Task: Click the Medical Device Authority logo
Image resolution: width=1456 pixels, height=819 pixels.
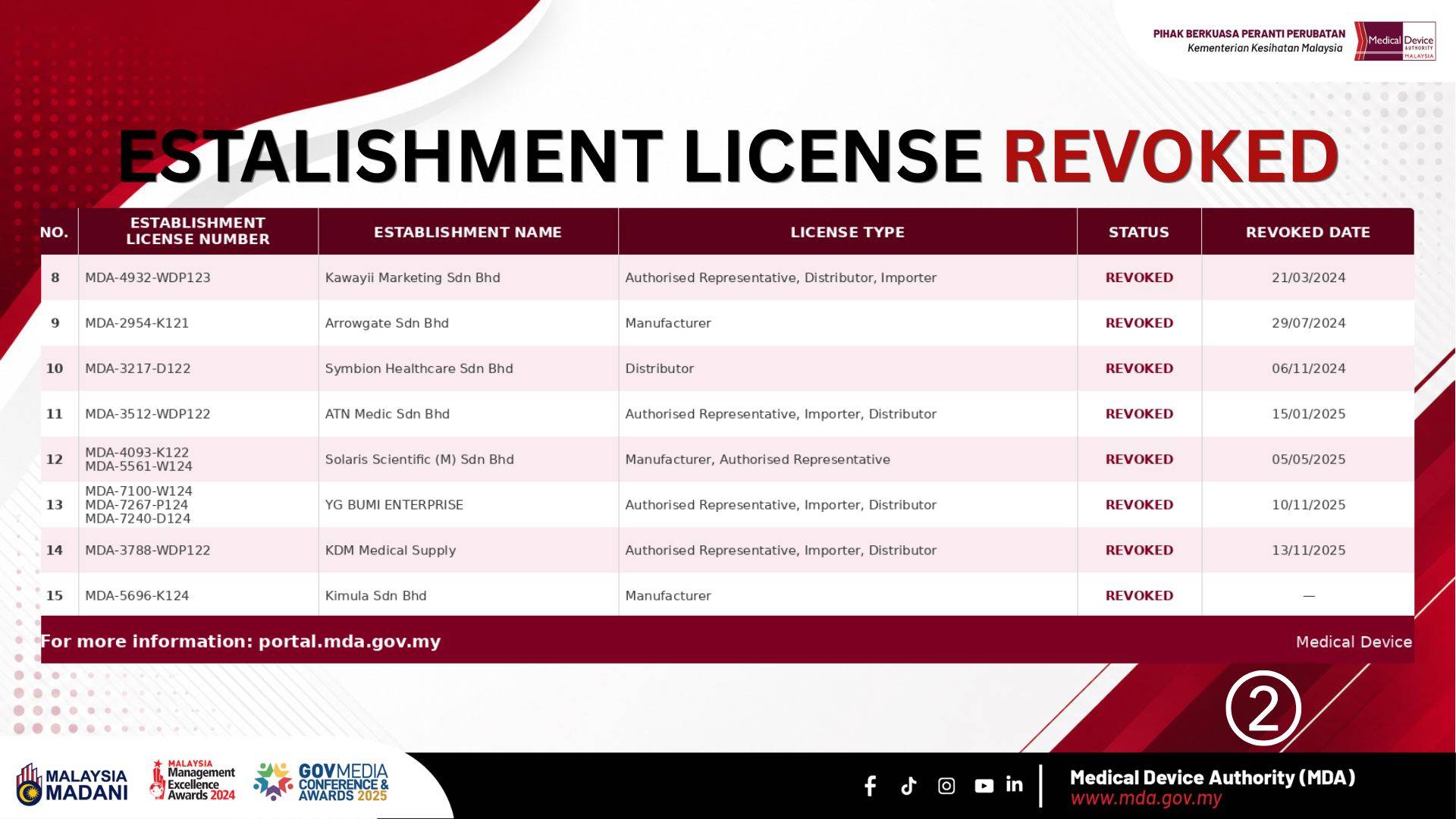Action: click(x=1395, y=41)
